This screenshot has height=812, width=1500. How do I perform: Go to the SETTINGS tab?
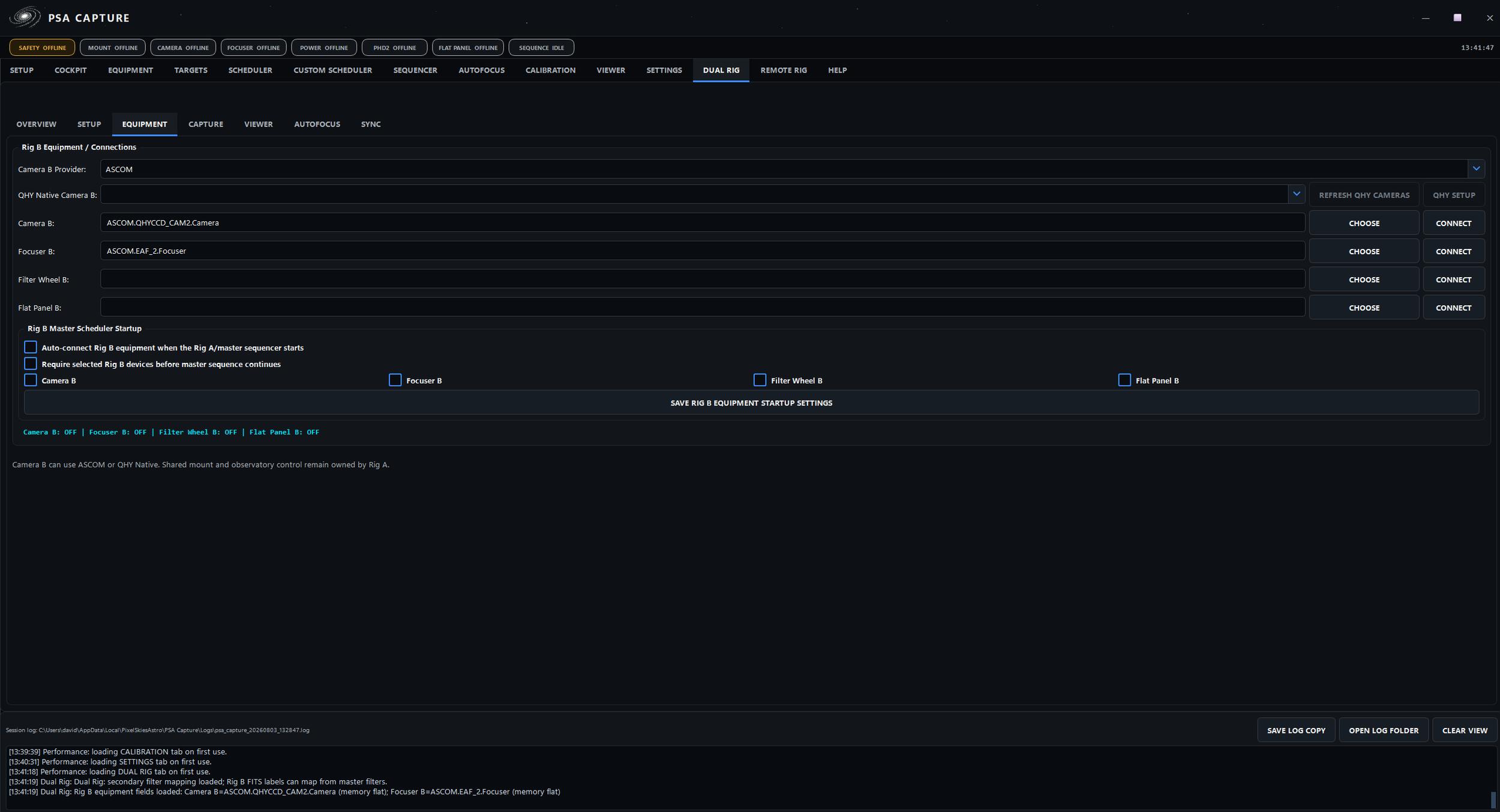[664, 70]
